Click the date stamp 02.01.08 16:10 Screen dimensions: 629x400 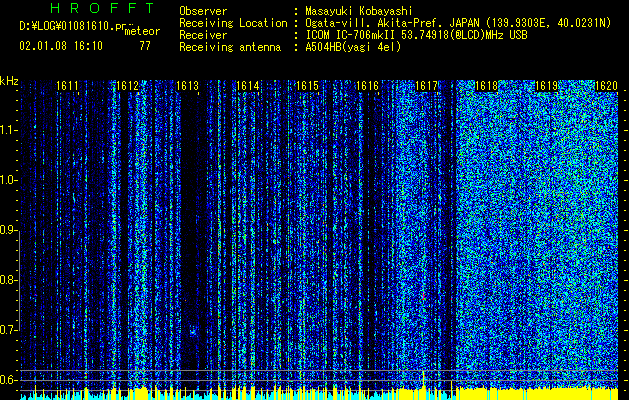point(61,46)
